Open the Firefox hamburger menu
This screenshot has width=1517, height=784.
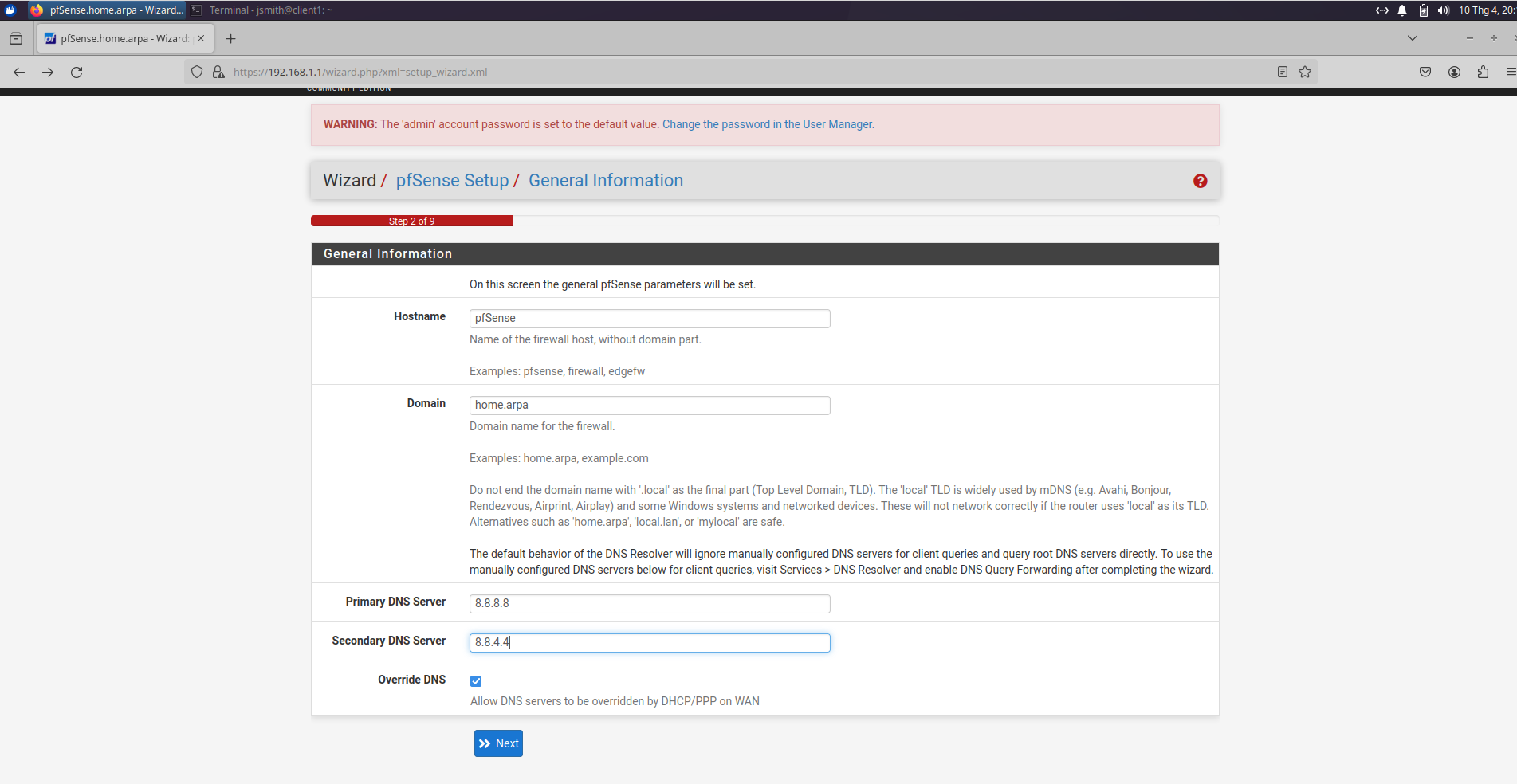[1511, 72]
